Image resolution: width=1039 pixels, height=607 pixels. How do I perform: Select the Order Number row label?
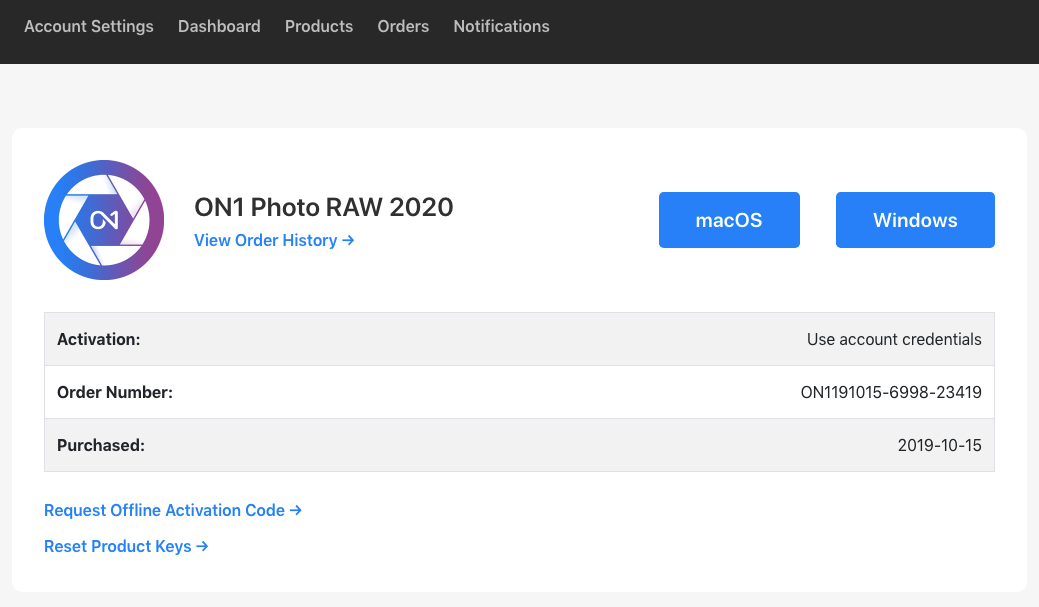(x=115, y=392)
